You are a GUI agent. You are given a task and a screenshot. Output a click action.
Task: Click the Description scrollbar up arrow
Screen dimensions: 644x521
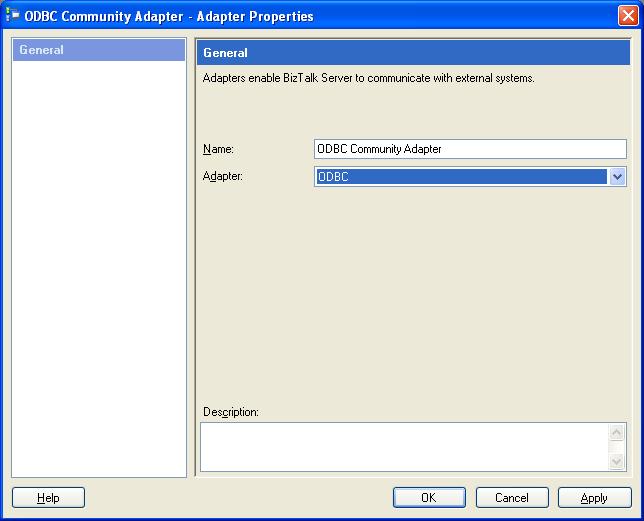616,432
